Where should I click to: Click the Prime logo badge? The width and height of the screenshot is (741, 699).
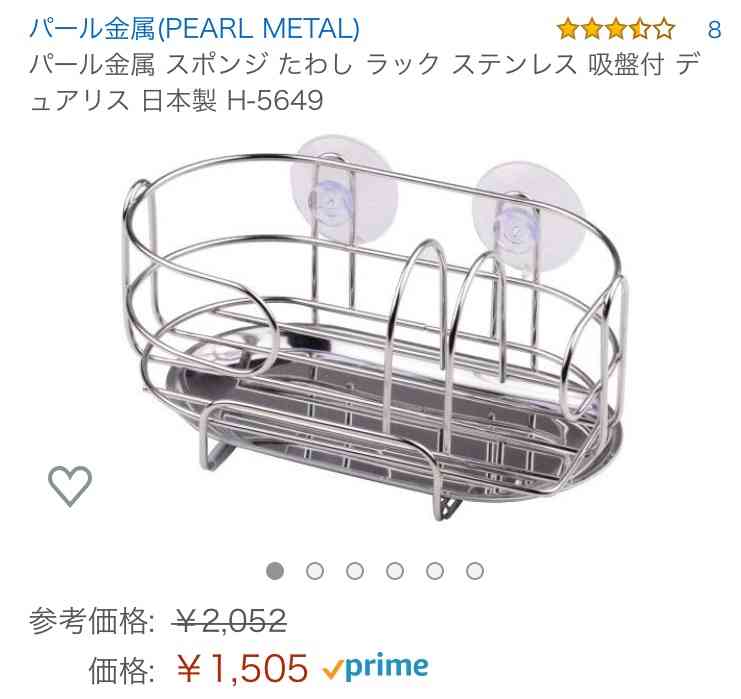376,668
